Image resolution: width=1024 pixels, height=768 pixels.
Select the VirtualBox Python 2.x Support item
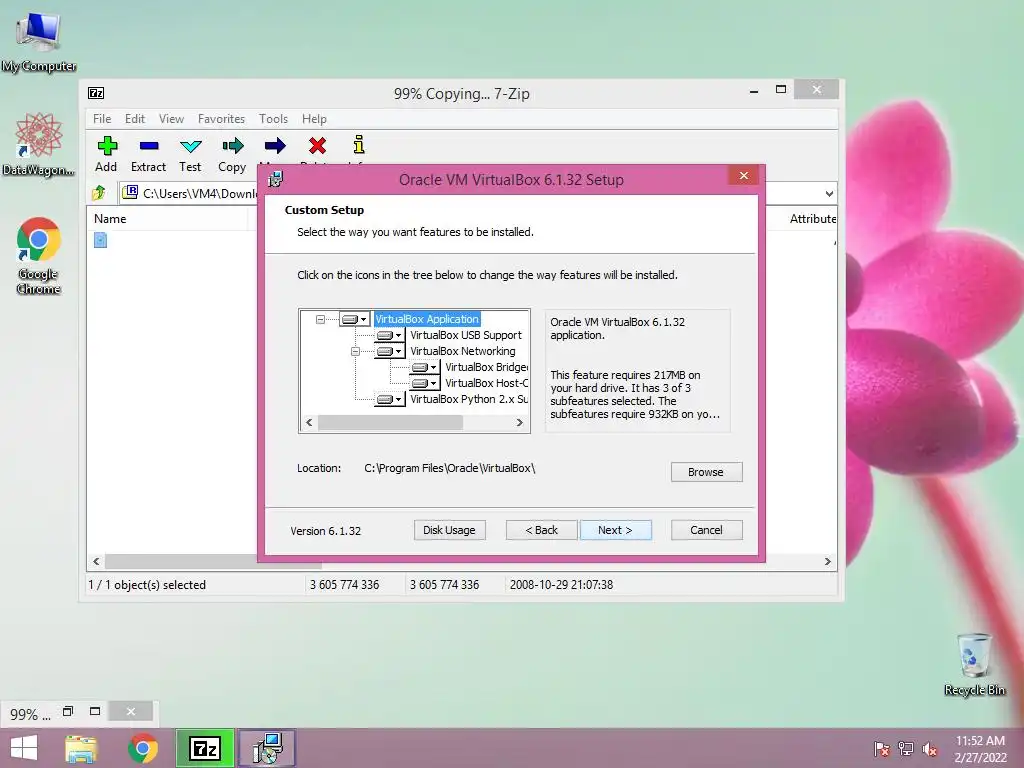pos(469,399)
